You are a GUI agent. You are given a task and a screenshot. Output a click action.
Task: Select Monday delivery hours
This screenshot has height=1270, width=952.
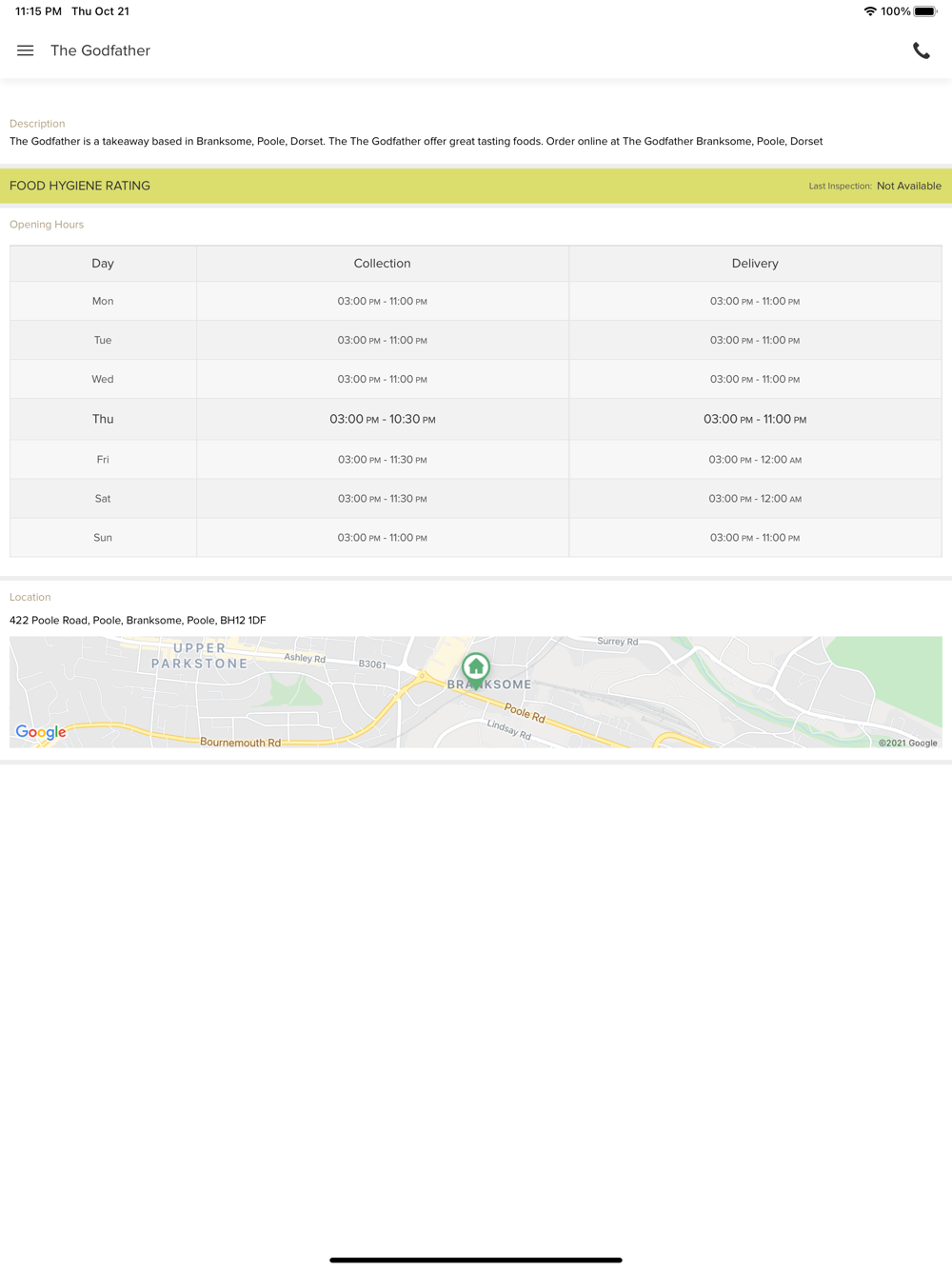point(755,301)
